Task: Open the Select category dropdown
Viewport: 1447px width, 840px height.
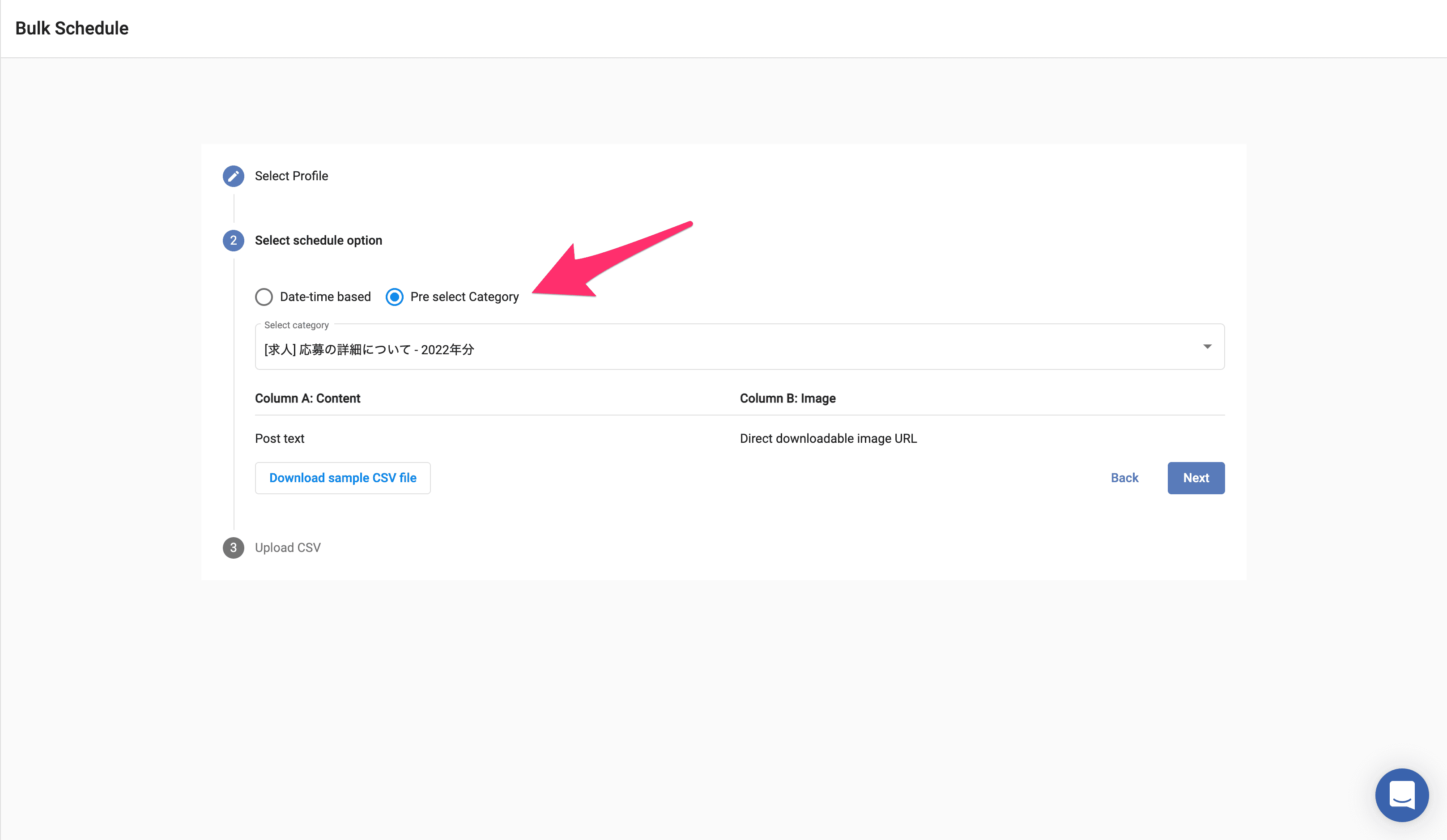Action: click(740, 347)
